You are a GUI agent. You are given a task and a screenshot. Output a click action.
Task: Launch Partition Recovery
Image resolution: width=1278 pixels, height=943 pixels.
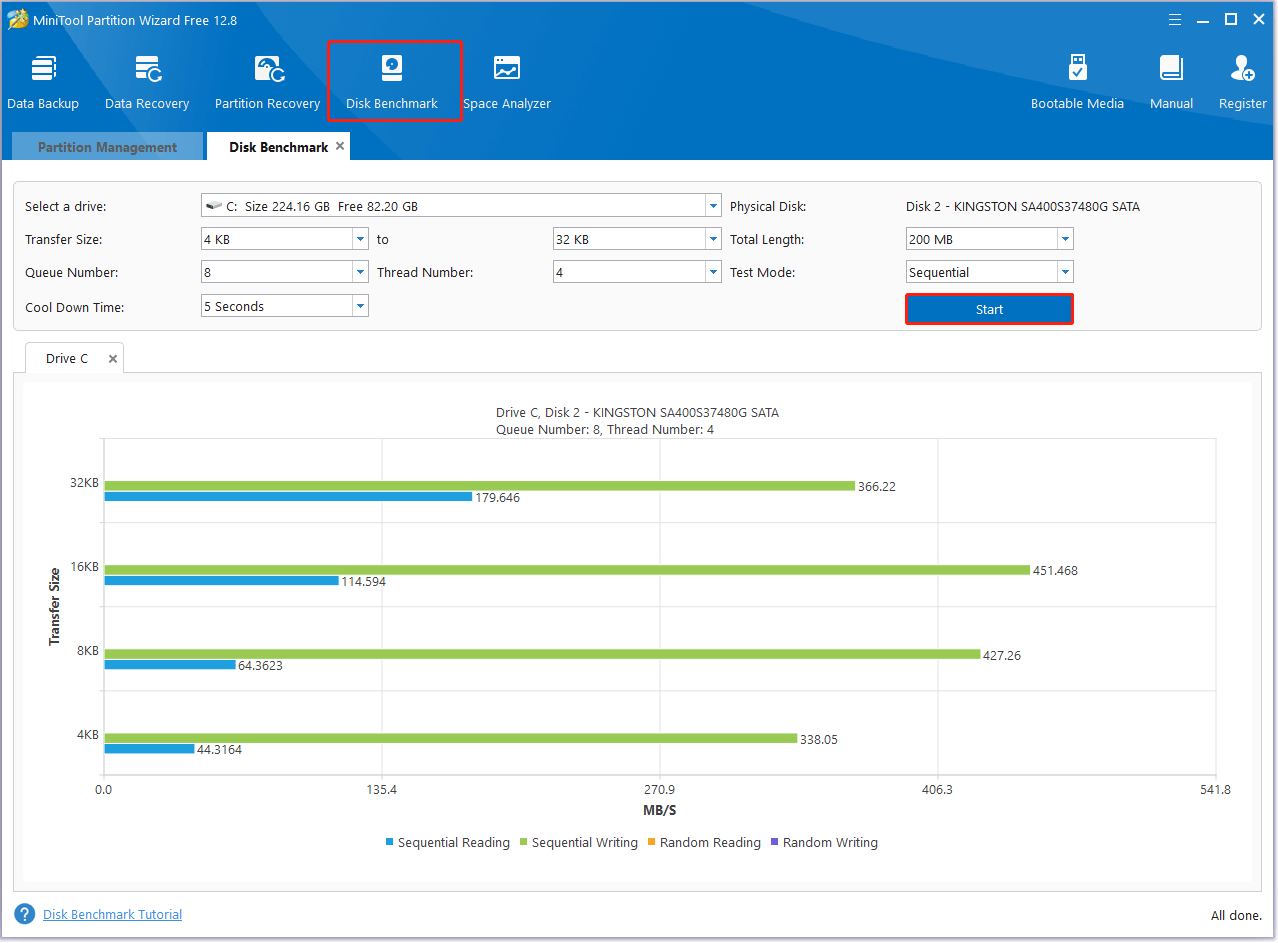pyautogui.click(x=267, y=82)
